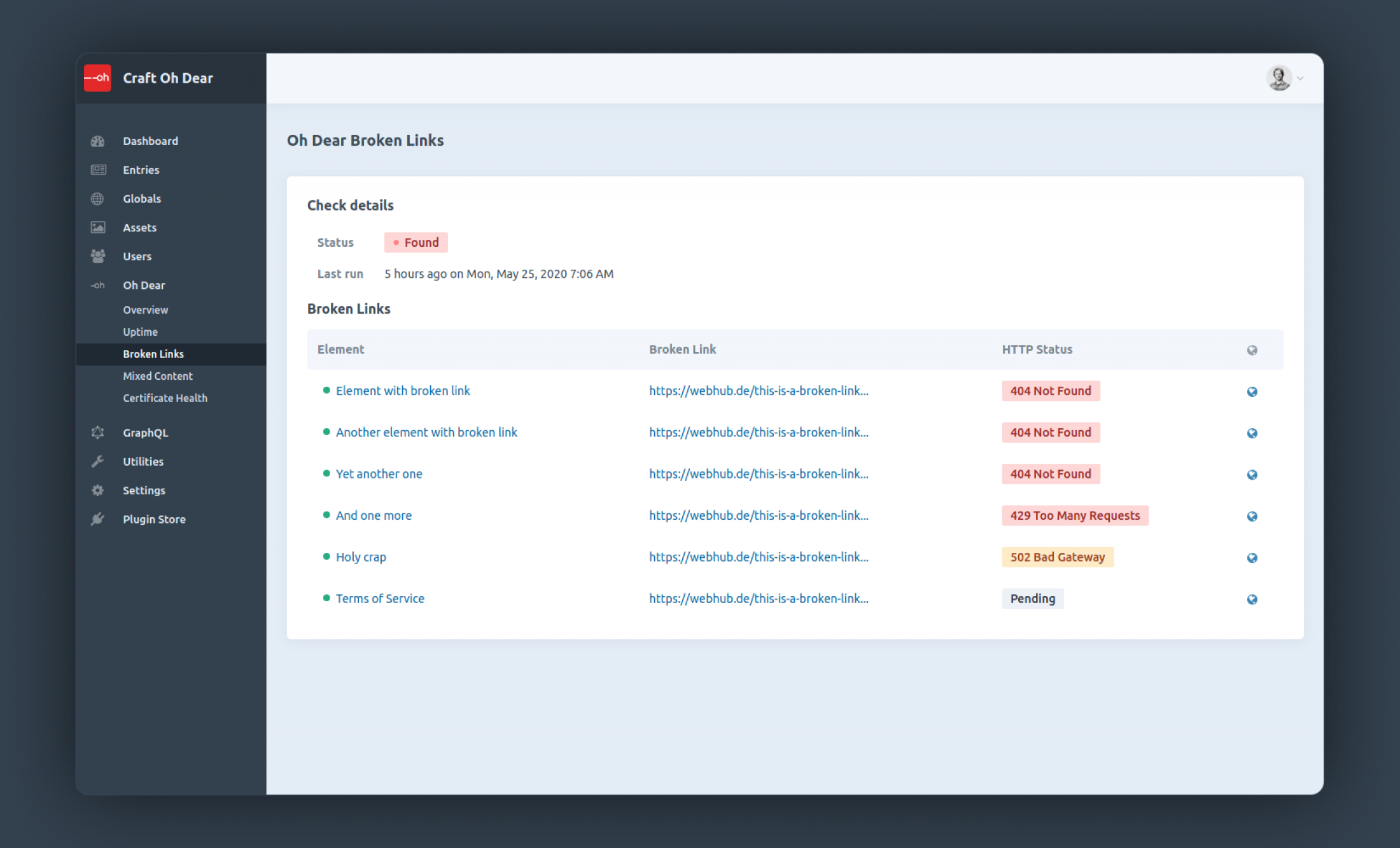Open the 'Element with broken link' entry
Image resolution: width=1400 pixels, height=848 pixels.
tap(403, 391)
